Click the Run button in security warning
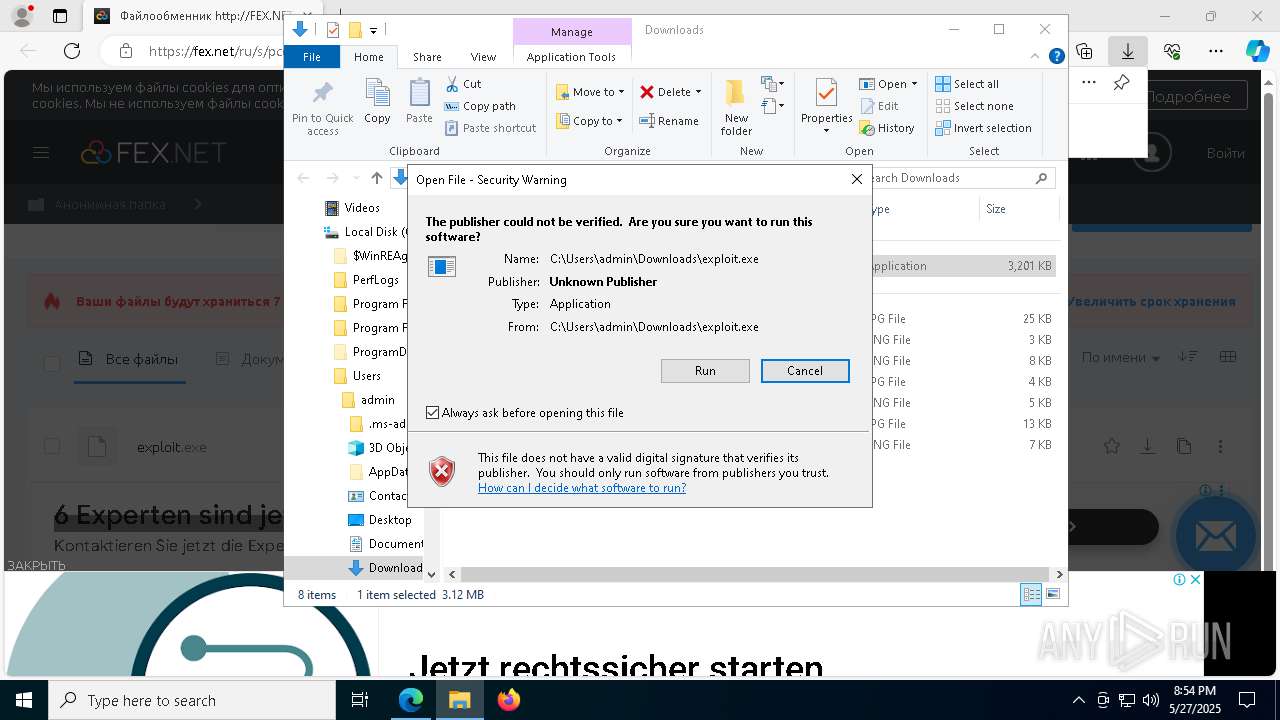This screenshot has height=720, width=1280. 705,371
